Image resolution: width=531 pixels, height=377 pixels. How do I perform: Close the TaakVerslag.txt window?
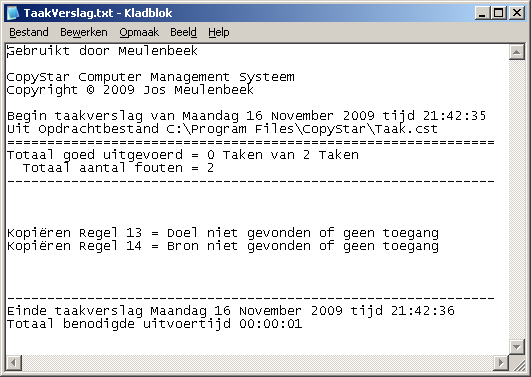pos(517,13)
